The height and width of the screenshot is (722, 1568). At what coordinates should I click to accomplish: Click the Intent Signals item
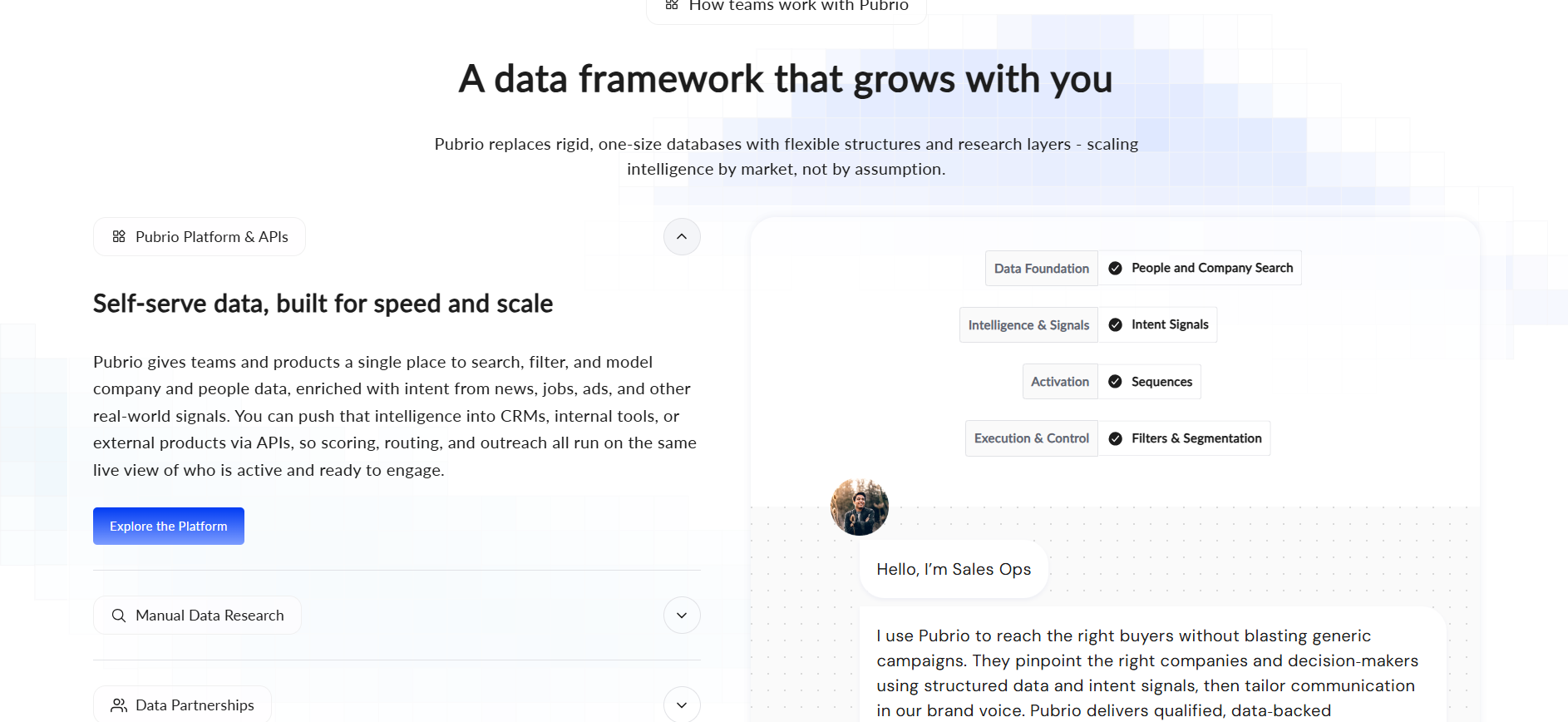point(1157,324)
